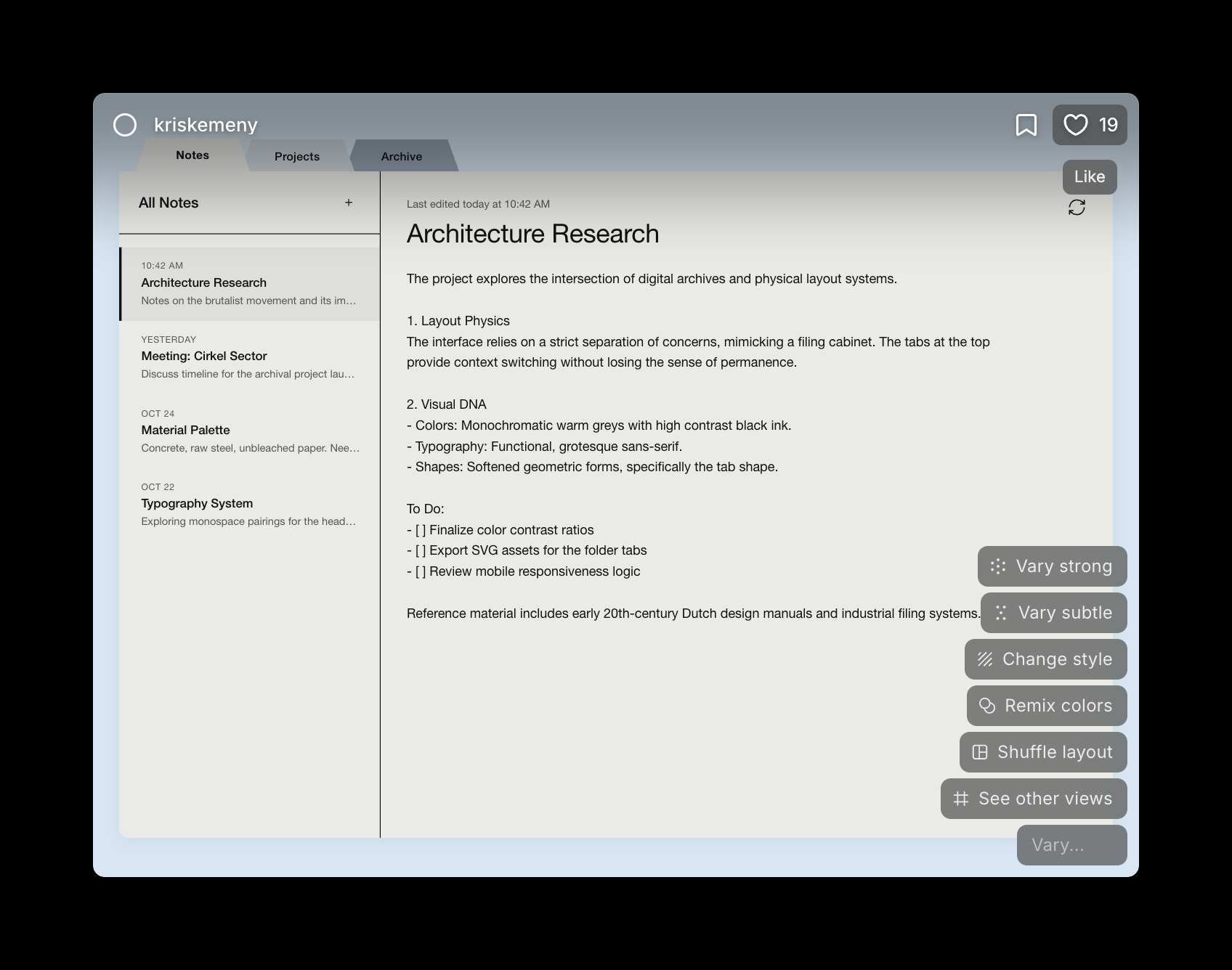Select the Vary subtle option
1232x970 pixels.
pos(1053,613)
